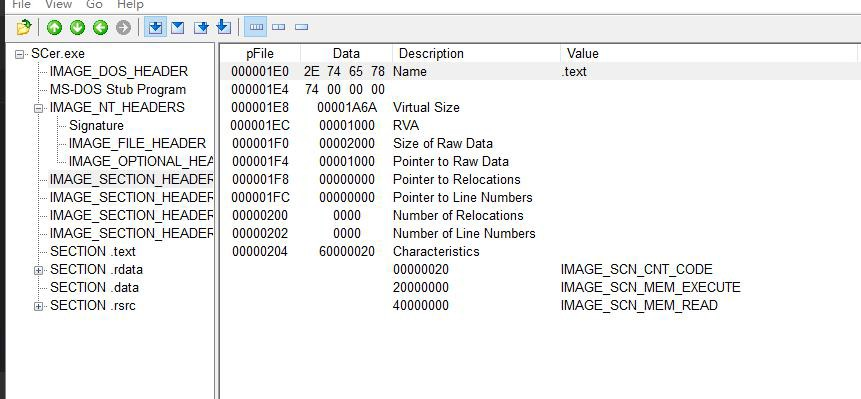The height and width of the screenshot is (399, 861).
Task: Click the Value column header
Action: [709, 53]
